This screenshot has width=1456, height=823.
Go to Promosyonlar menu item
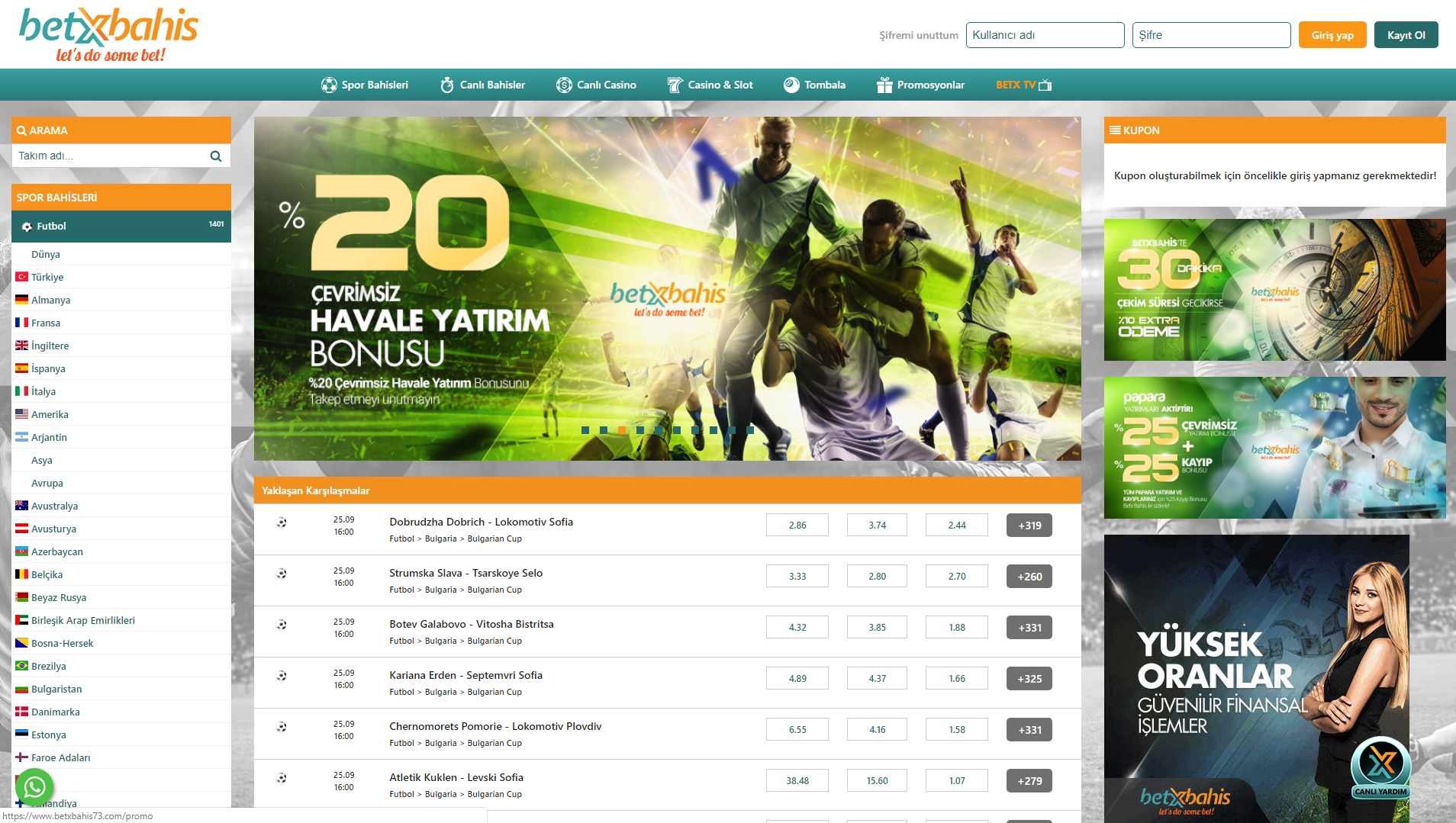pyautogui.click(x=920, y=85)
